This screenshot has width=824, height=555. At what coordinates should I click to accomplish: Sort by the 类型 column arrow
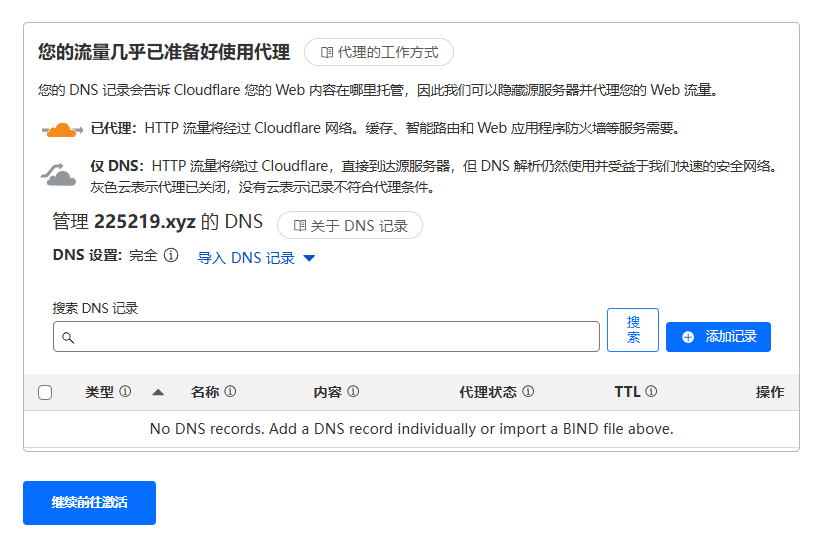158,393
